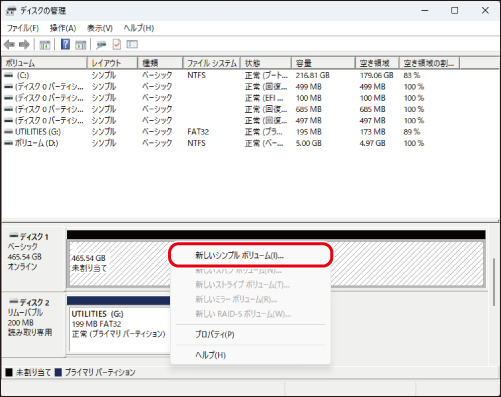Select the ディスク 1 label panel

(33, 258)
